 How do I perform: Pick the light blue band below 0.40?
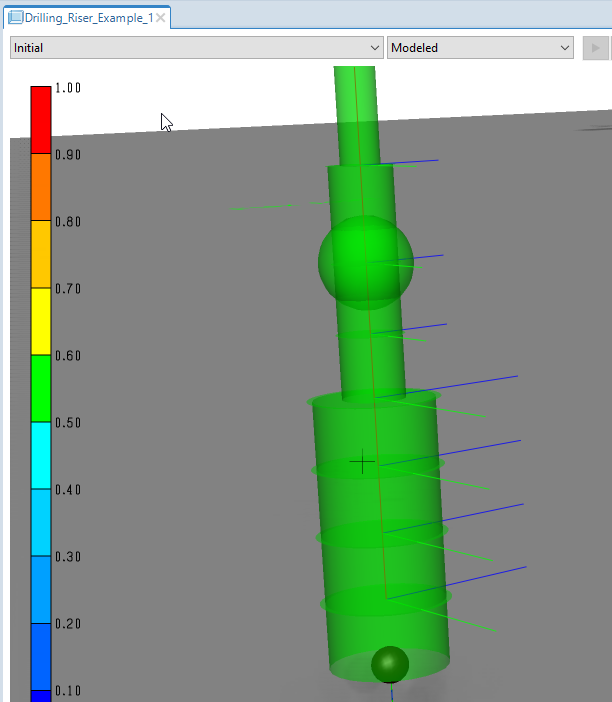point(40,522)
